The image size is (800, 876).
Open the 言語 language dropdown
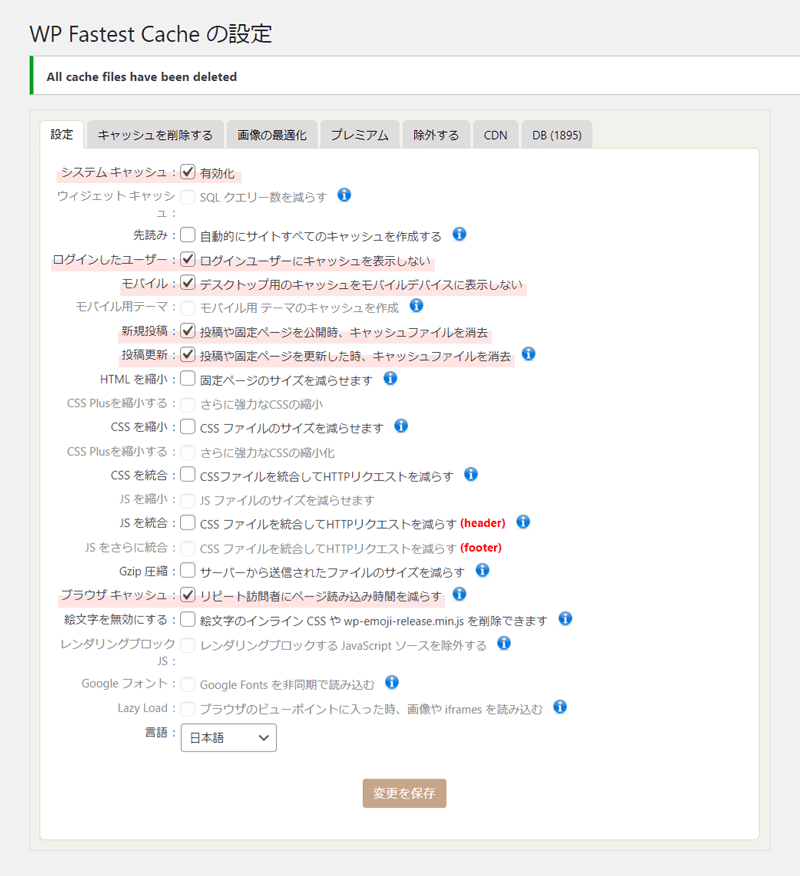(228, 737)
